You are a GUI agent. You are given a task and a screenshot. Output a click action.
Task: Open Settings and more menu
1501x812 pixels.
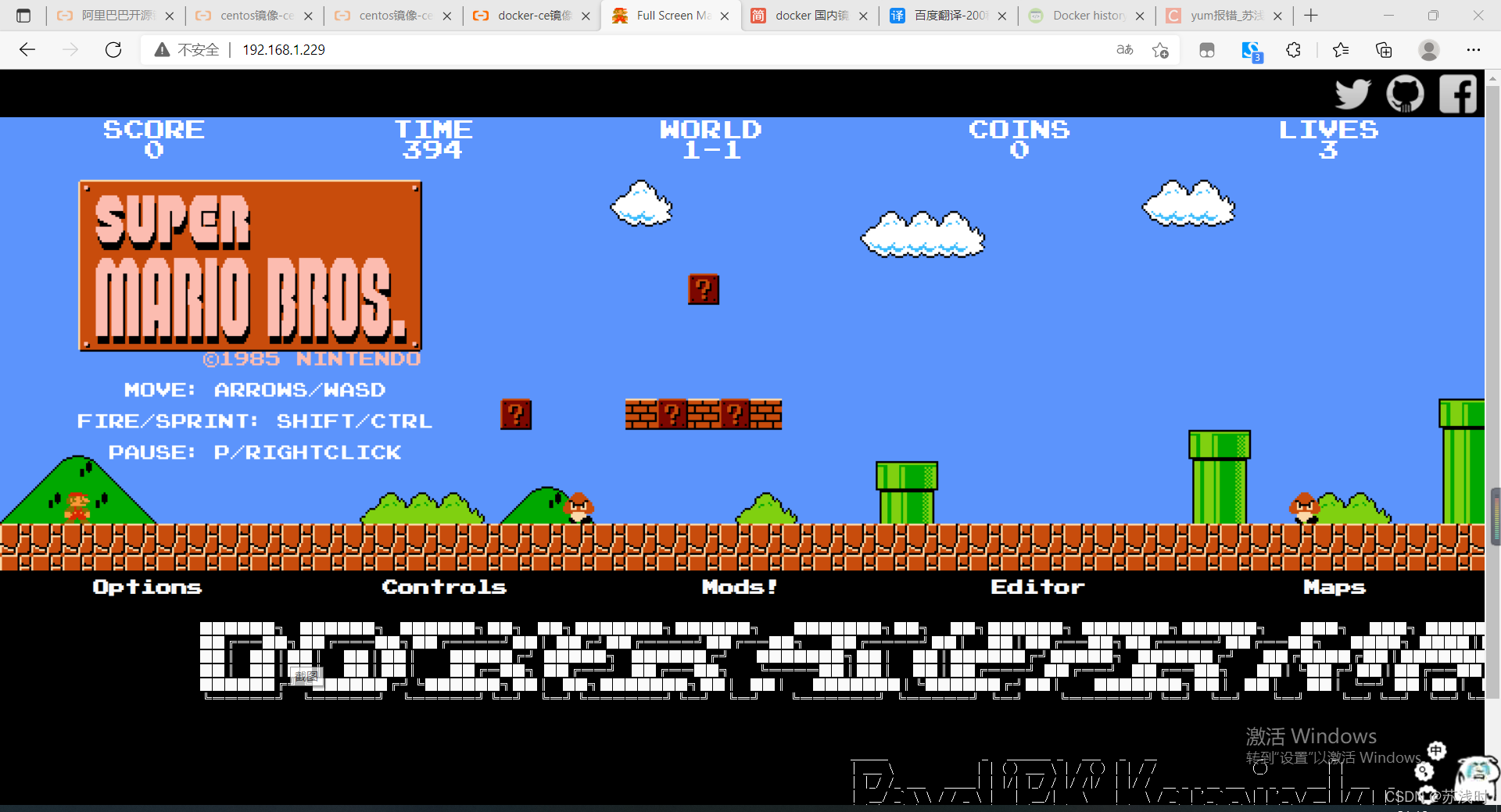[x=1474, y=50]
